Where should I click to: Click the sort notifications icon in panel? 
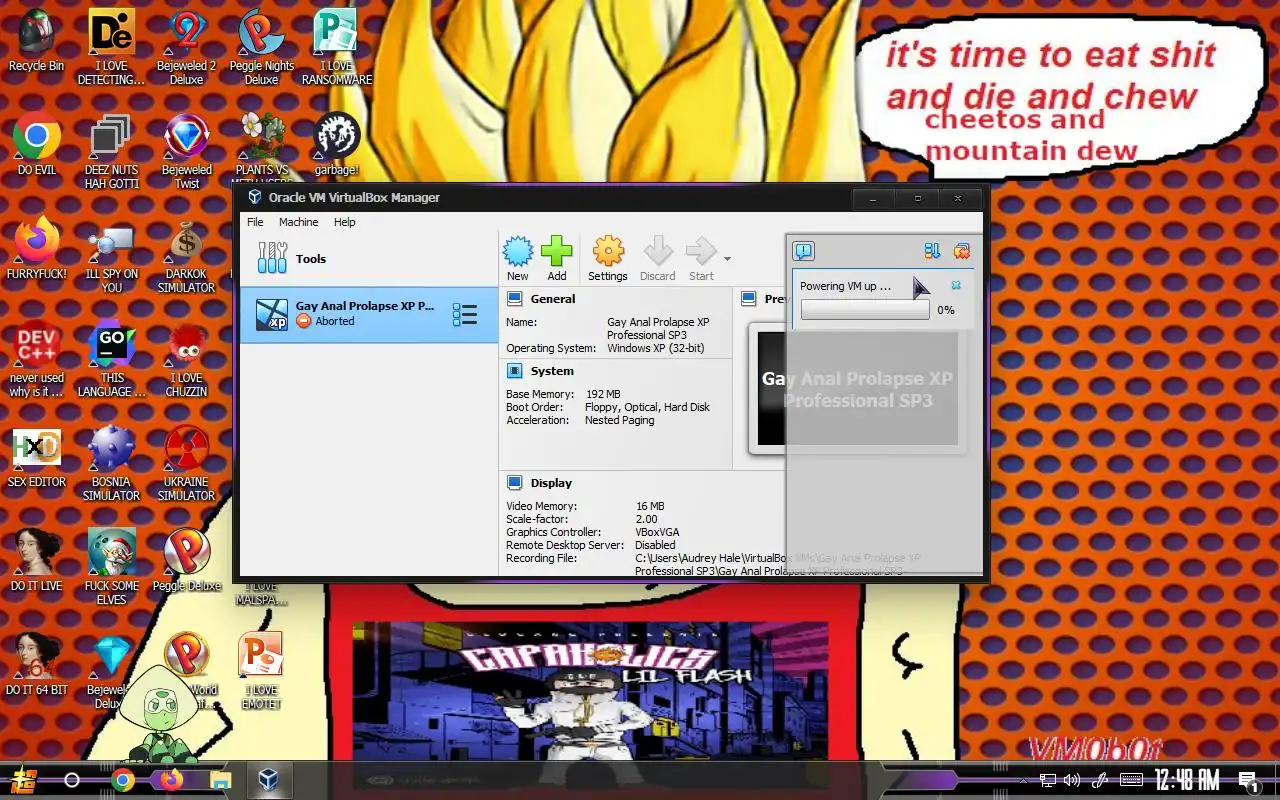pos(932,251)
